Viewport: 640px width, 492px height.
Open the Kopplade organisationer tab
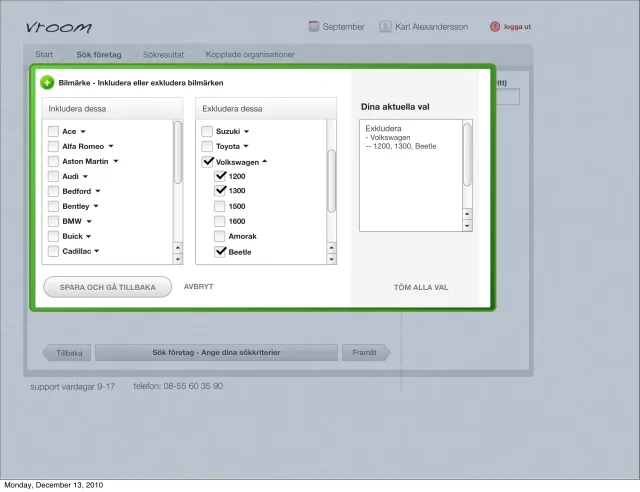[x=250, y=54]
